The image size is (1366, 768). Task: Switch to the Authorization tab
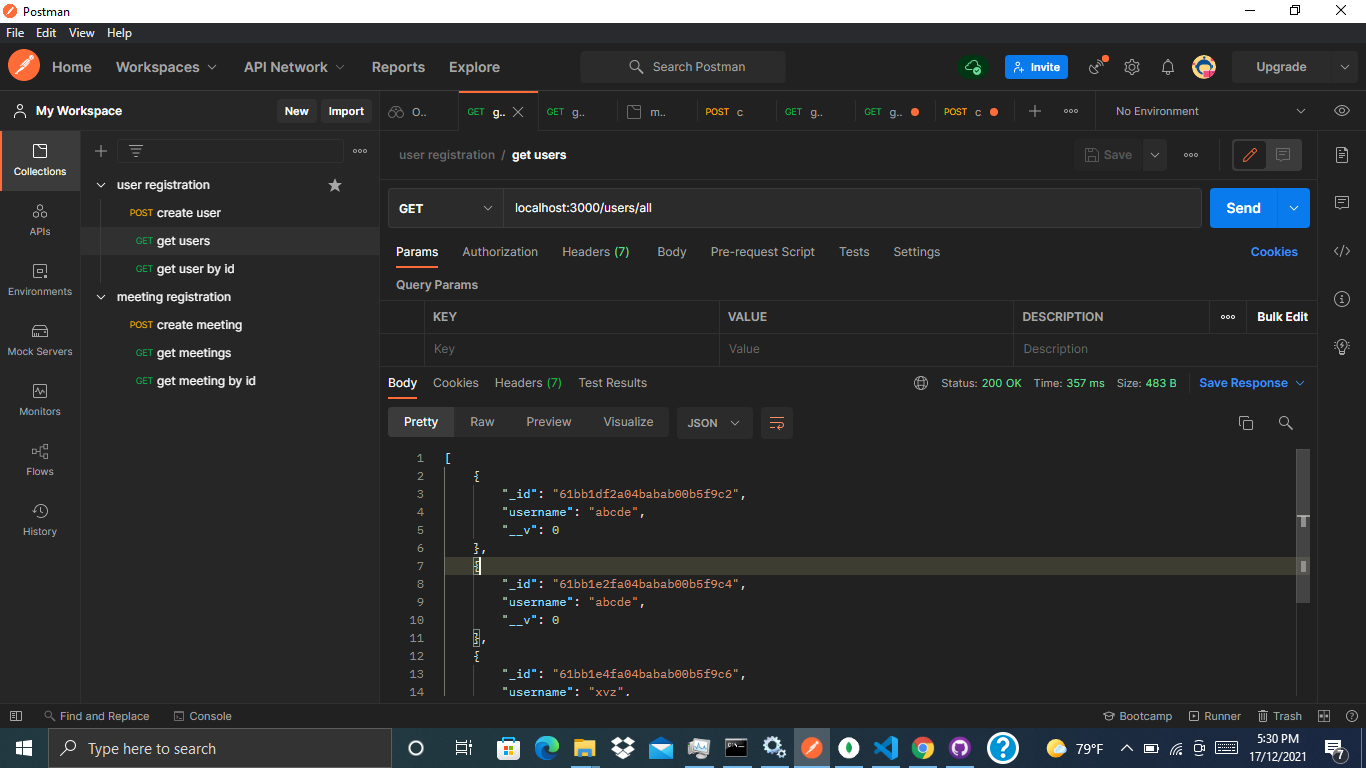tap(500, 252)
